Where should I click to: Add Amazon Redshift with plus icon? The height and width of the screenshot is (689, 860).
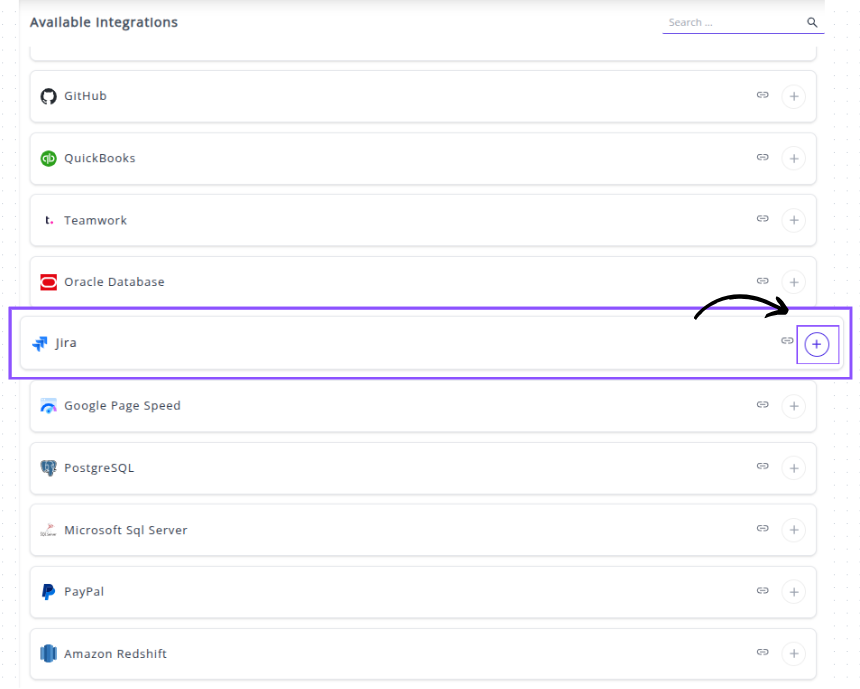[793, 654]
